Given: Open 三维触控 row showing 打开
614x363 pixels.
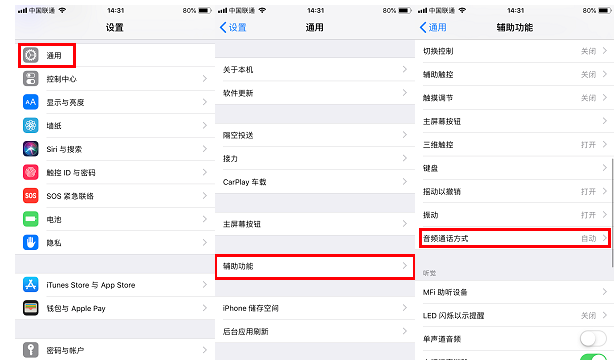Looking at the screenshot, I should [515, 144].
